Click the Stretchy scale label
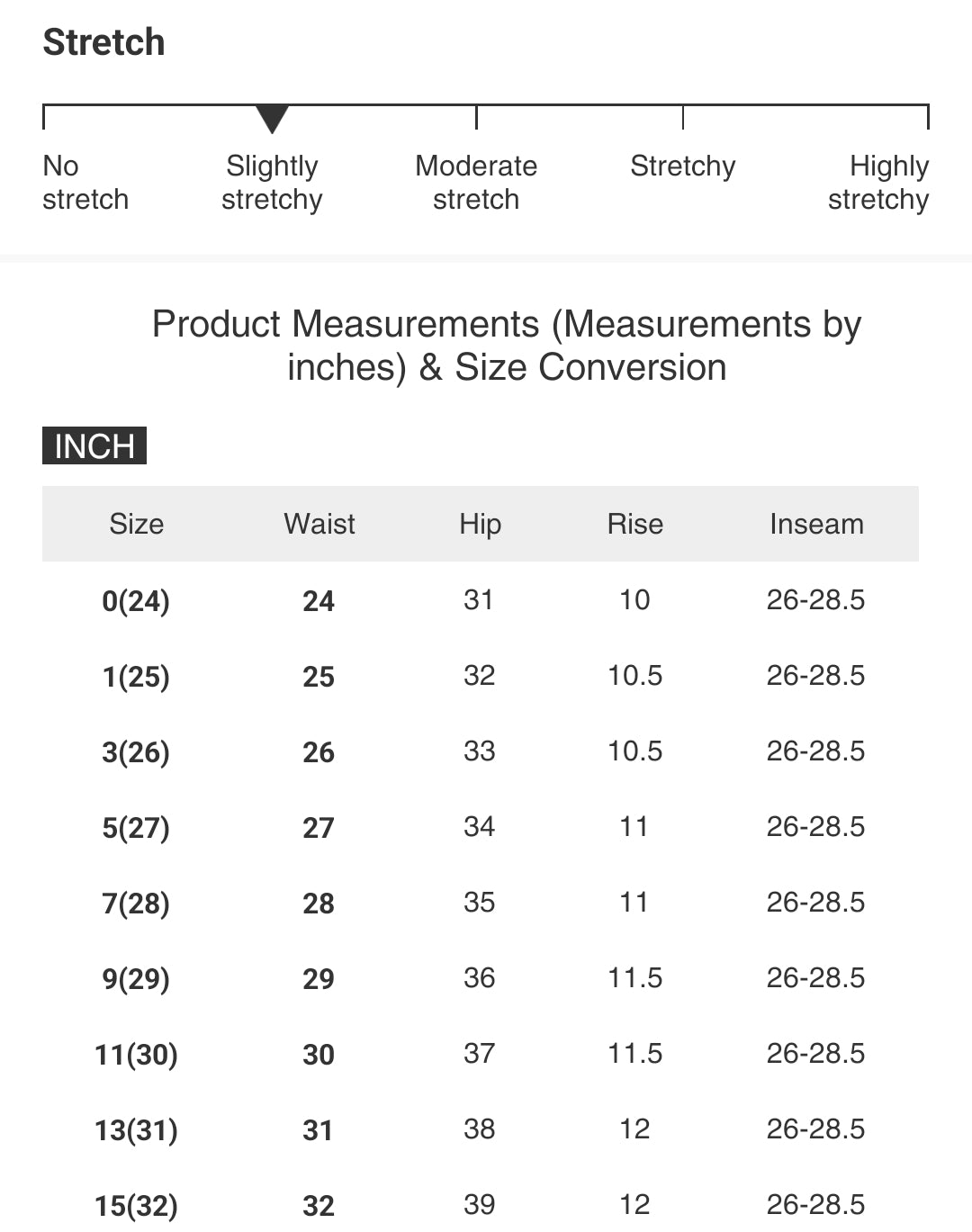The image size is (972, 1232). coord(683,166)
